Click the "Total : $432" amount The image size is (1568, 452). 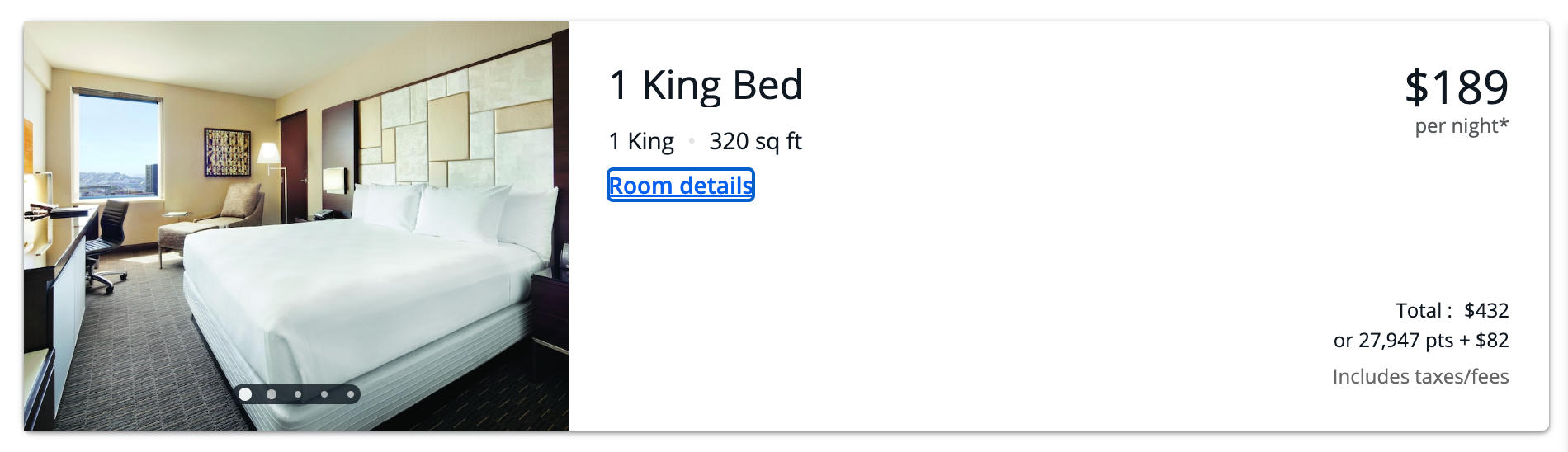tap(1452, 311)
